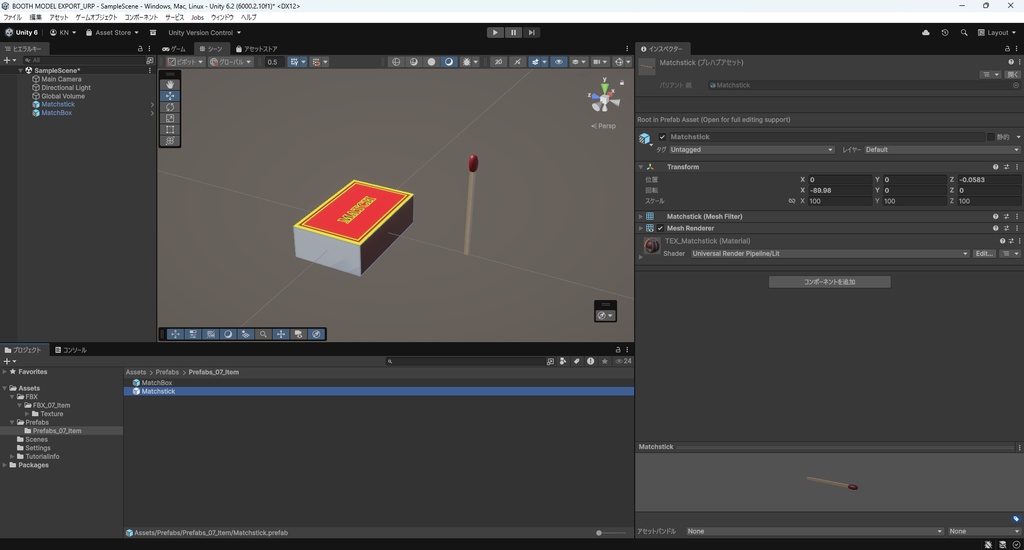Click the project search field

pos(464,361)
